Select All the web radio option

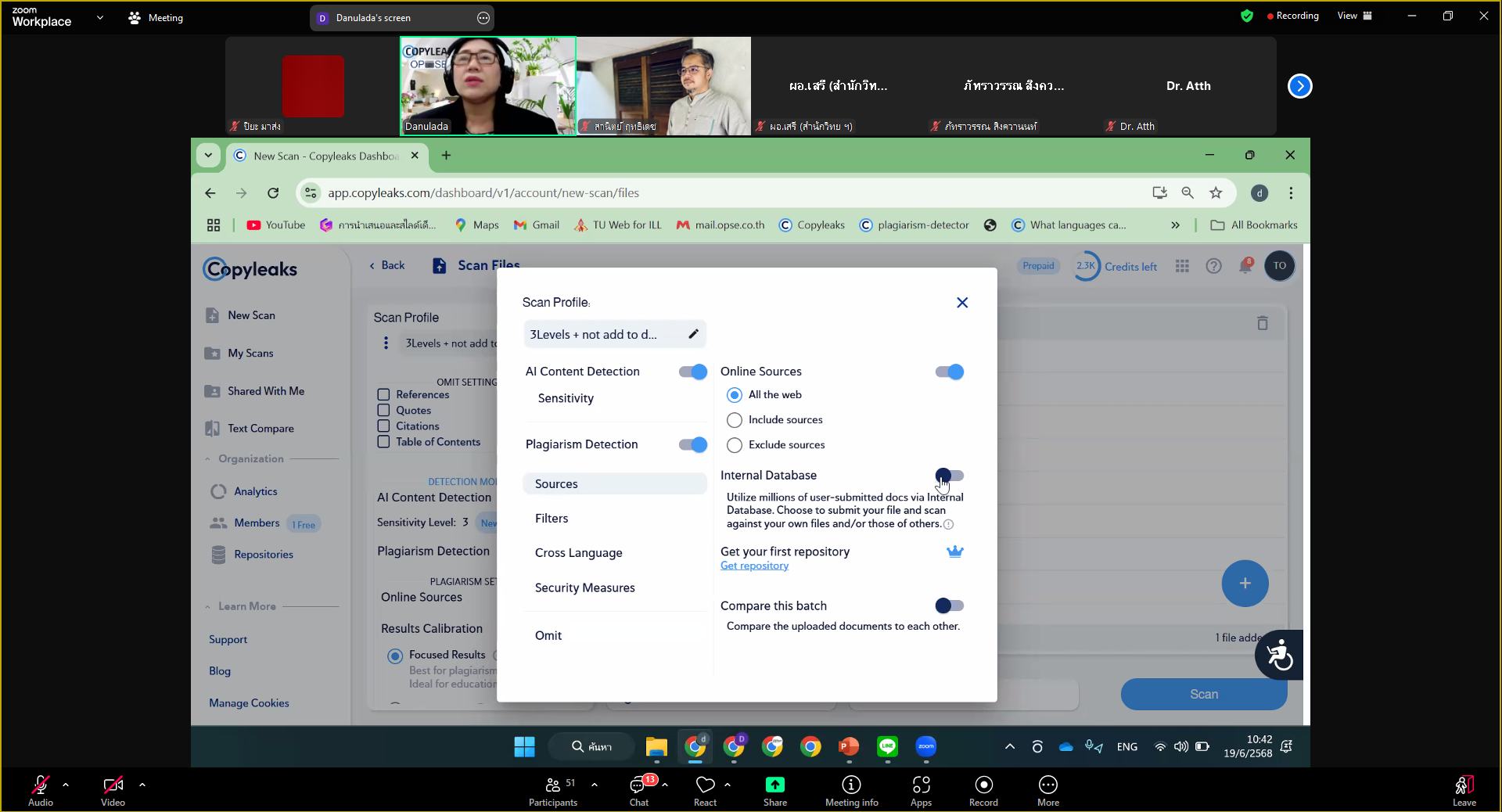pos(734,395)
